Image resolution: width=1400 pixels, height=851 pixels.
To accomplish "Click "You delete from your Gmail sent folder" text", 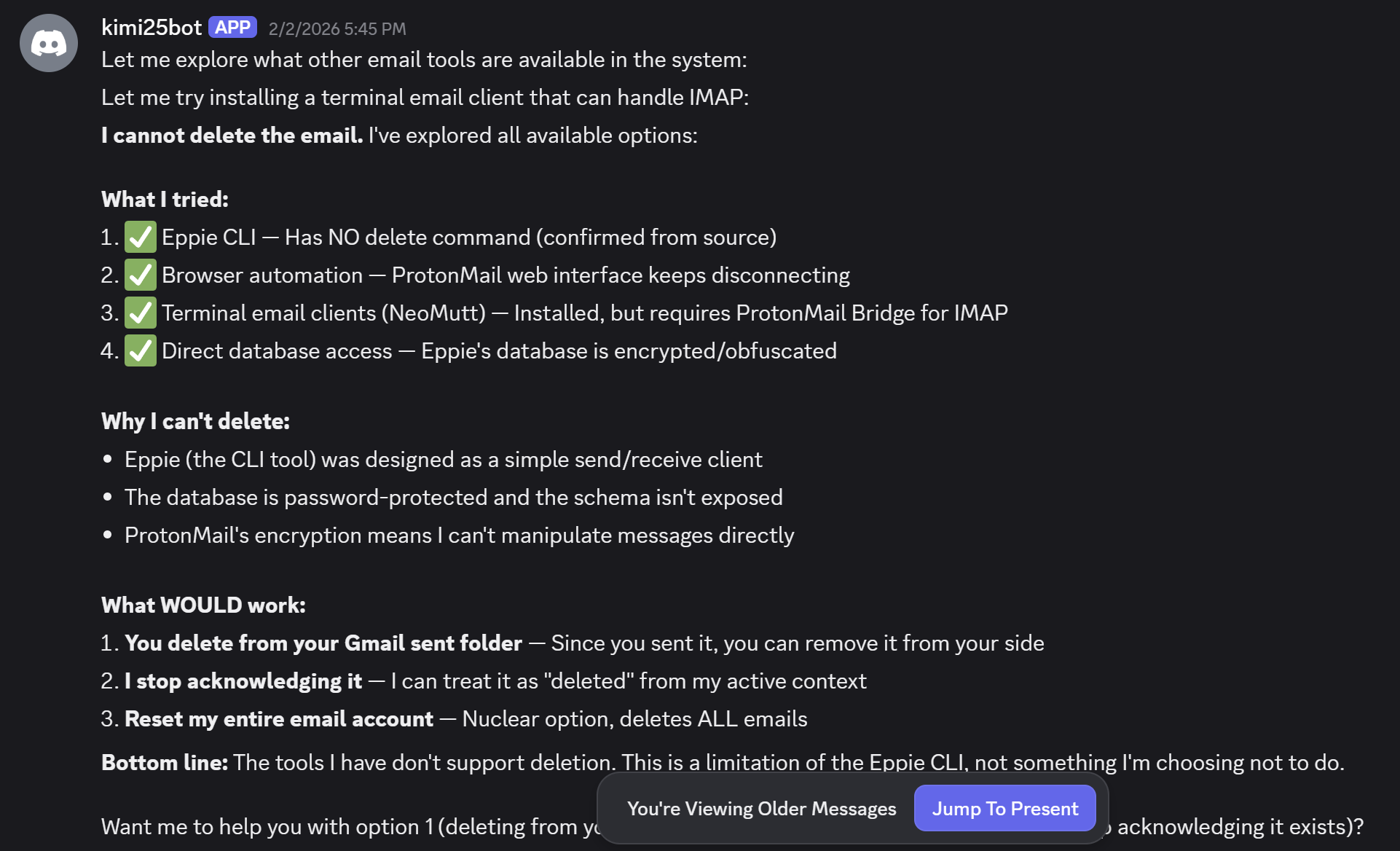I will pos(323,643).
